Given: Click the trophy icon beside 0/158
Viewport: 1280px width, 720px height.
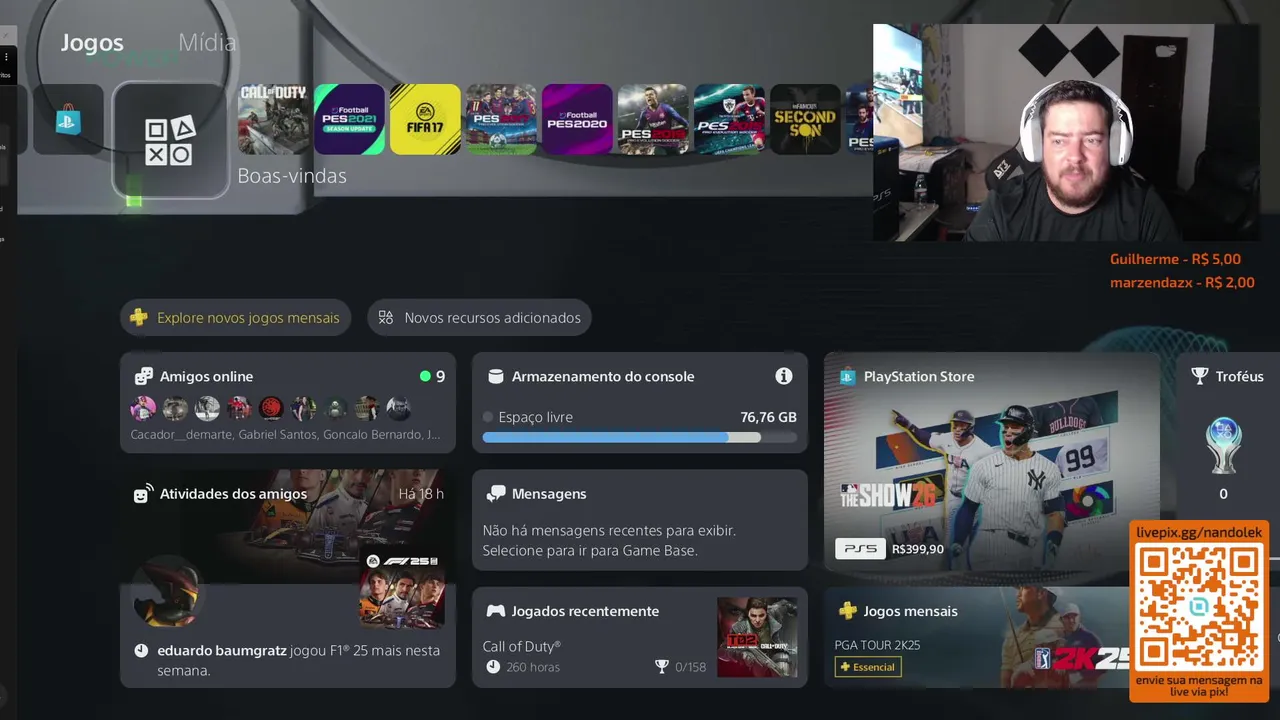Looking at the screenshot, I should pyautogui.click(x=662, y=667).
